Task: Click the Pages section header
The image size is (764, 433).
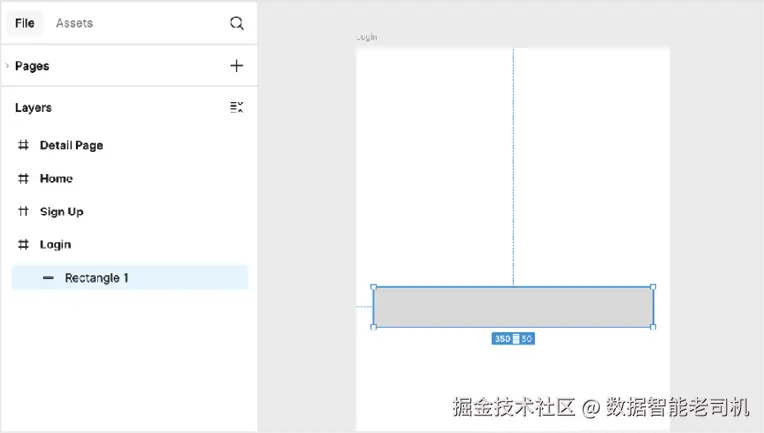Action: point(32,66)
